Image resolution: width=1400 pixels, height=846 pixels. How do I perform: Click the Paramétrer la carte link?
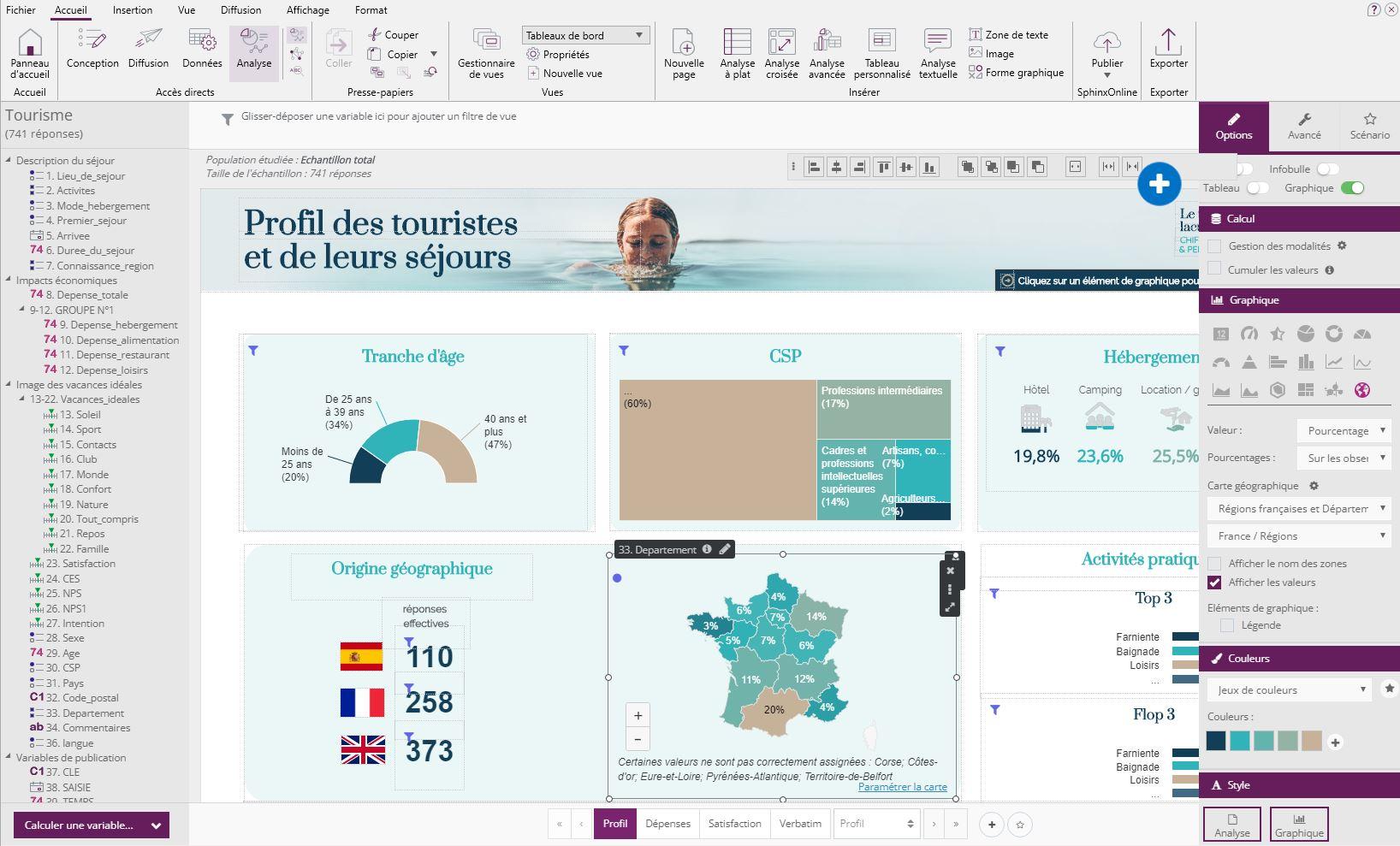pyautogui.click(x=903, y=786)
